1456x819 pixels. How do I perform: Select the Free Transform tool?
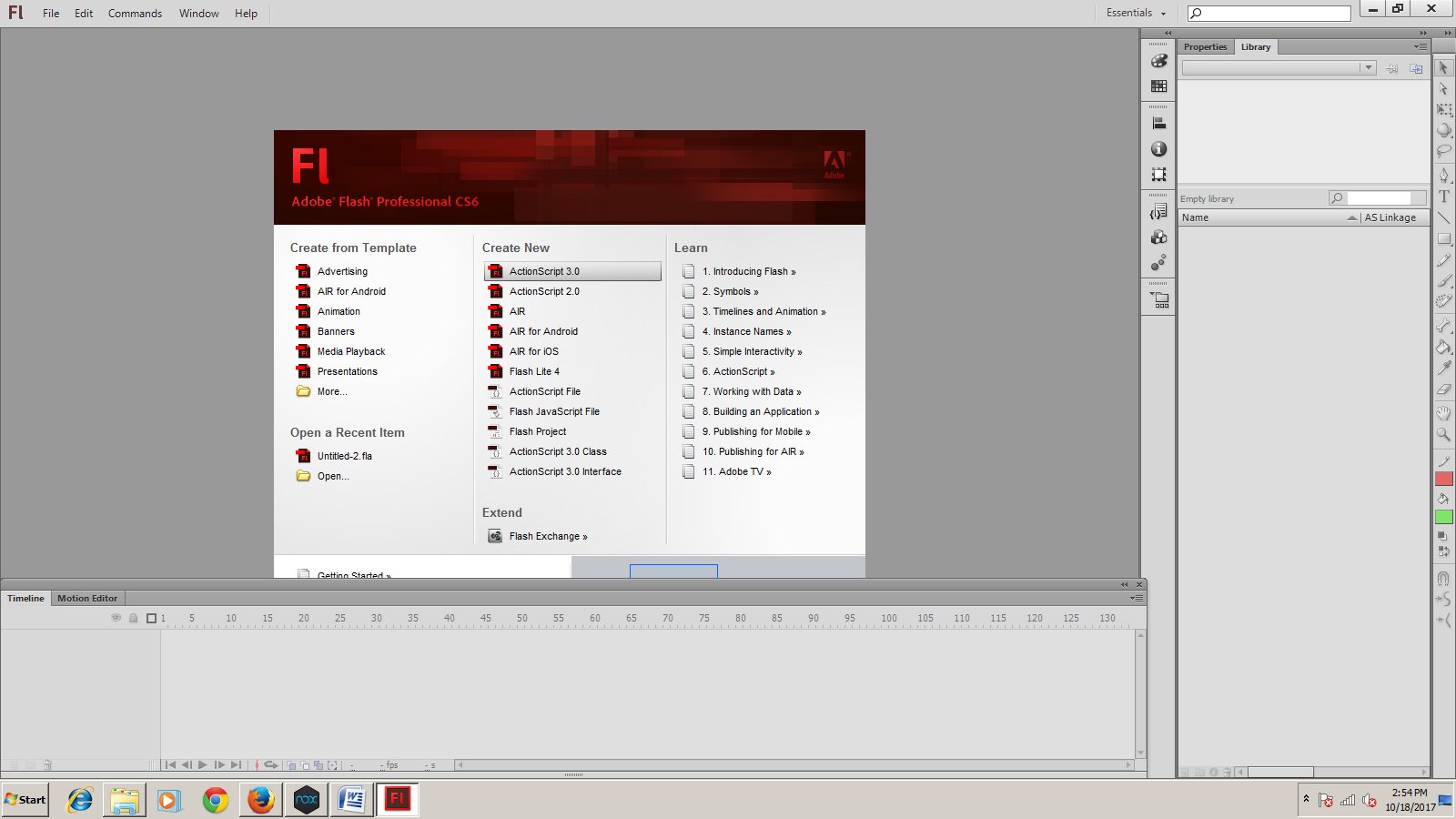click(x=1444, y=109)
